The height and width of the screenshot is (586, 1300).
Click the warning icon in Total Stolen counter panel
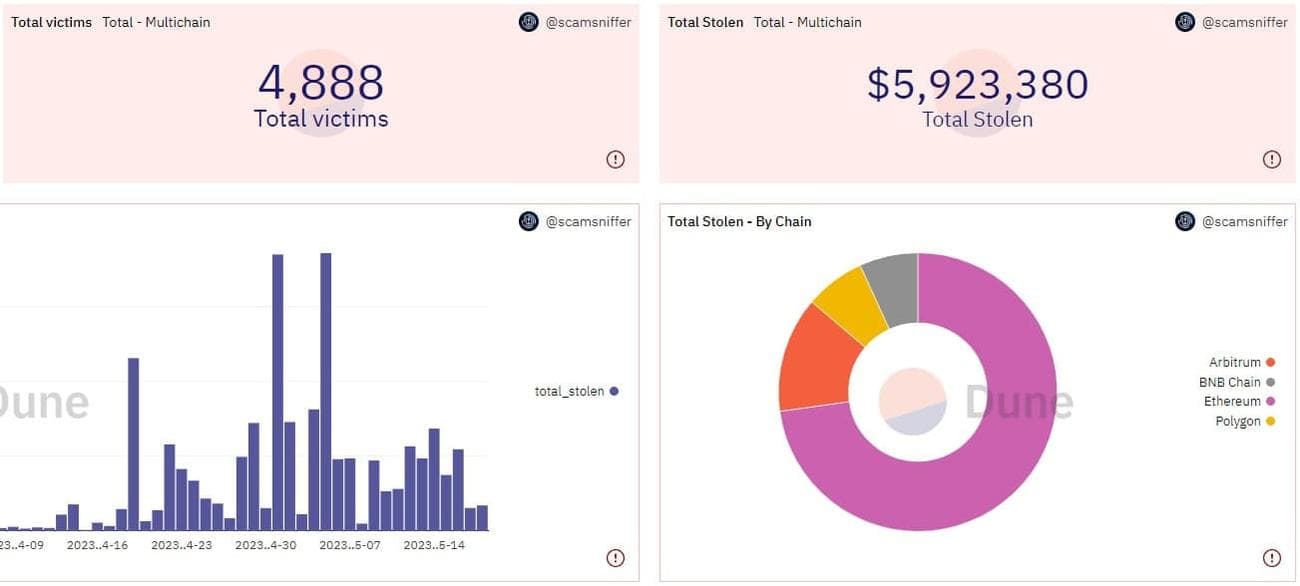(x=1271, y=159)
